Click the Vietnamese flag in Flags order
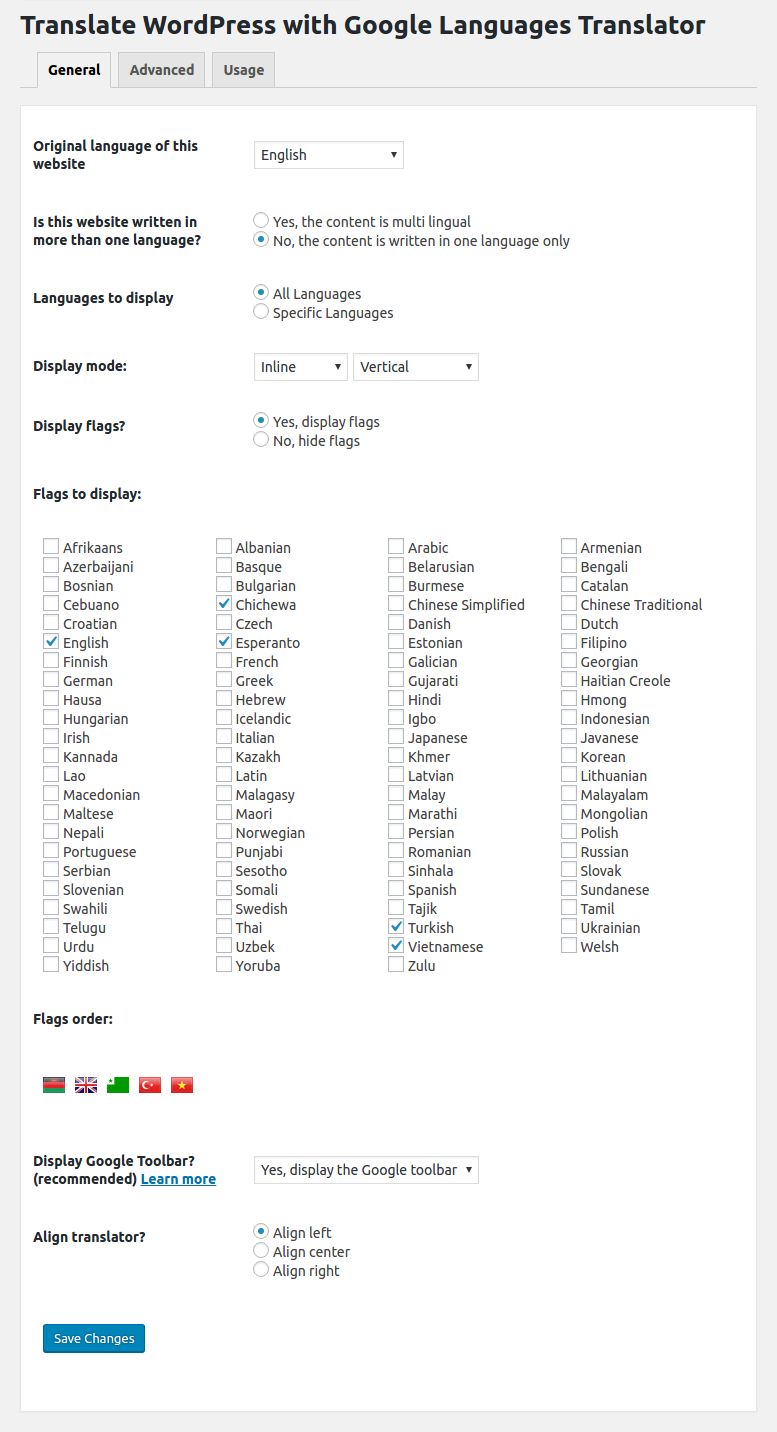This screenshot has height=1432, width=777. click(x=182, y=1085)
